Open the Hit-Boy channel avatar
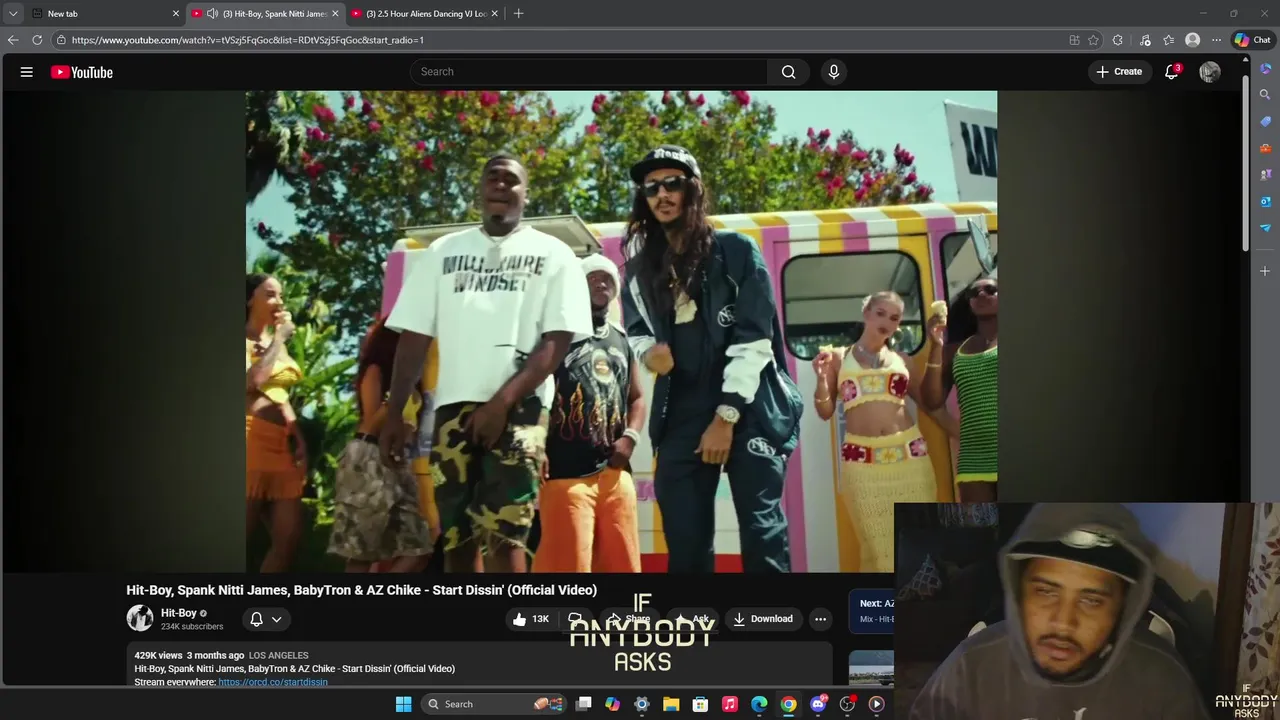Screen dimensions: 1280x720 click(x=140, y=618)
